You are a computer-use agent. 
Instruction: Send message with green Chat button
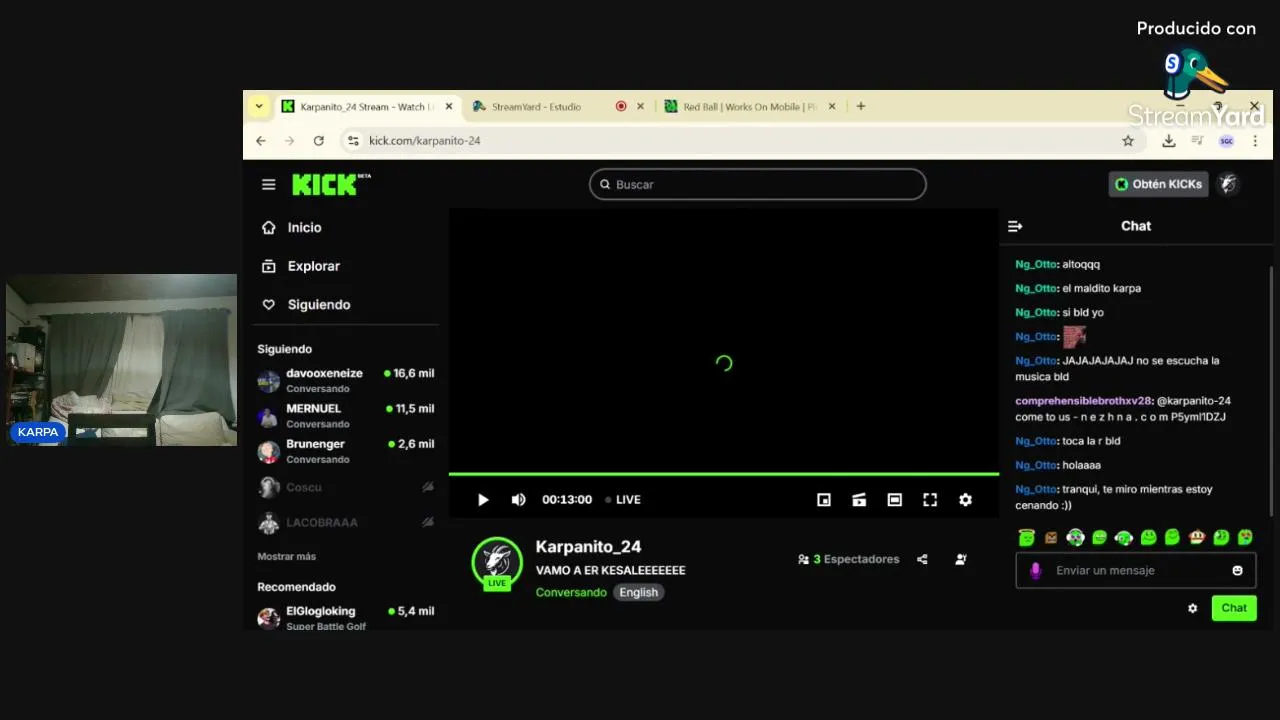point(1234,608)
